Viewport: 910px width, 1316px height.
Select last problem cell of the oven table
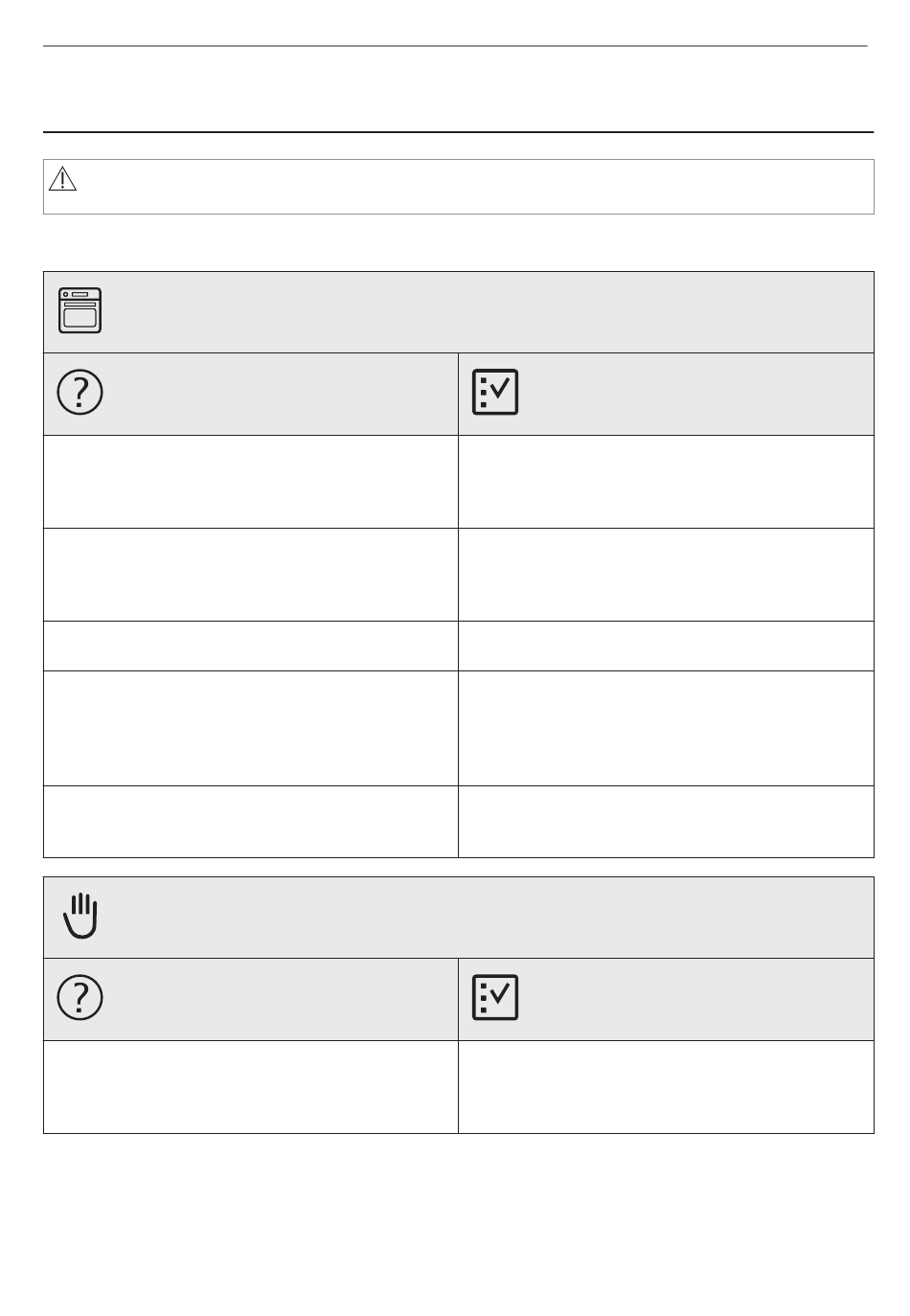point(251,822)
